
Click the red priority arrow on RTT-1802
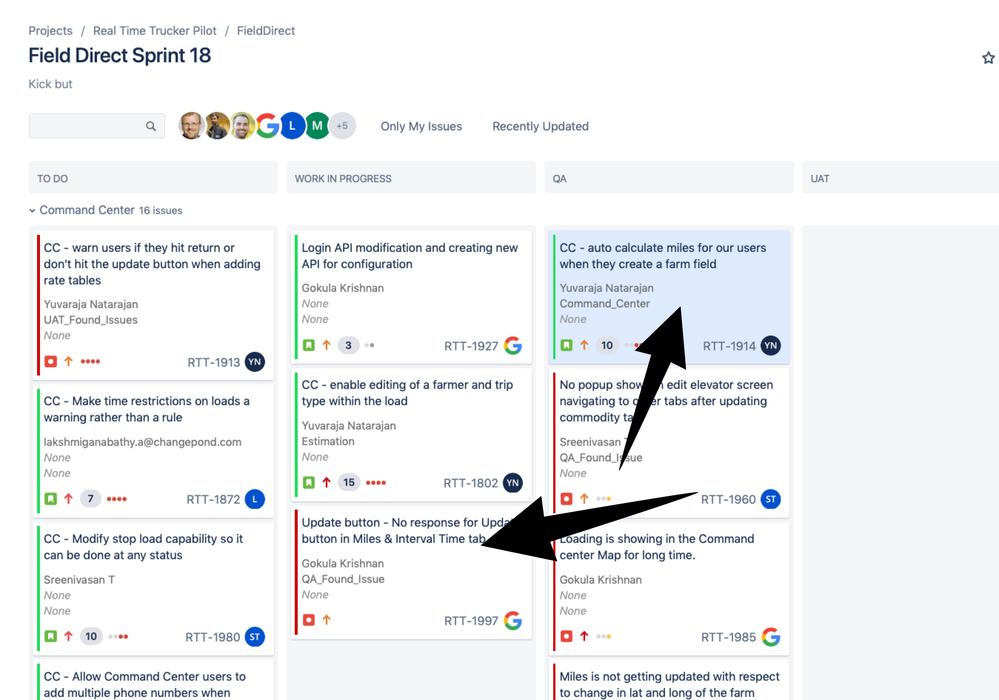click(x=326, y=482)
